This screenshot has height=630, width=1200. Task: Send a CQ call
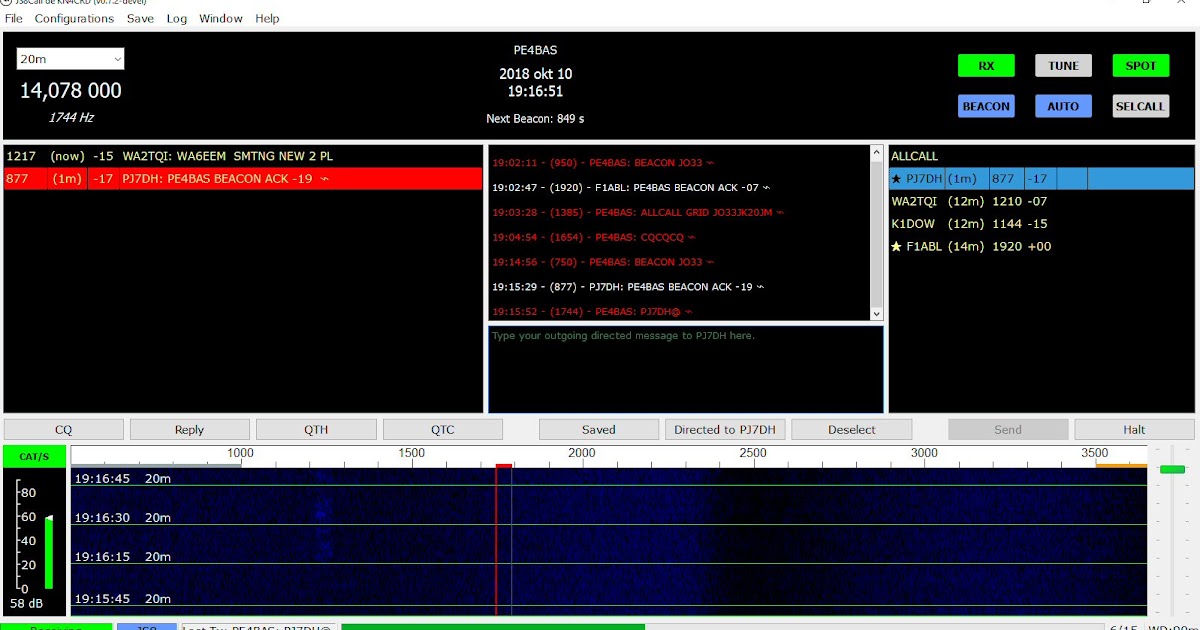click(x=62, y=428)
